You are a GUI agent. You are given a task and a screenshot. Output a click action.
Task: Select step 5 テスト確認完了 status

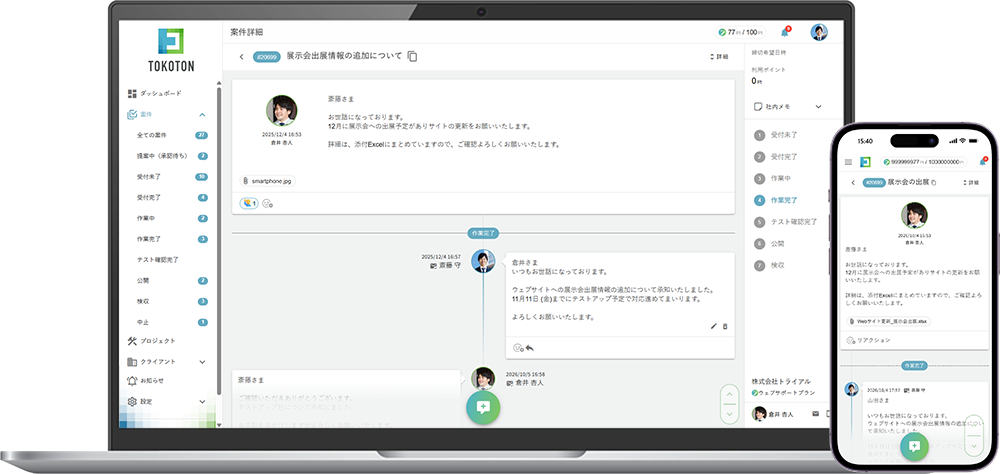click(x=785, y=222)
